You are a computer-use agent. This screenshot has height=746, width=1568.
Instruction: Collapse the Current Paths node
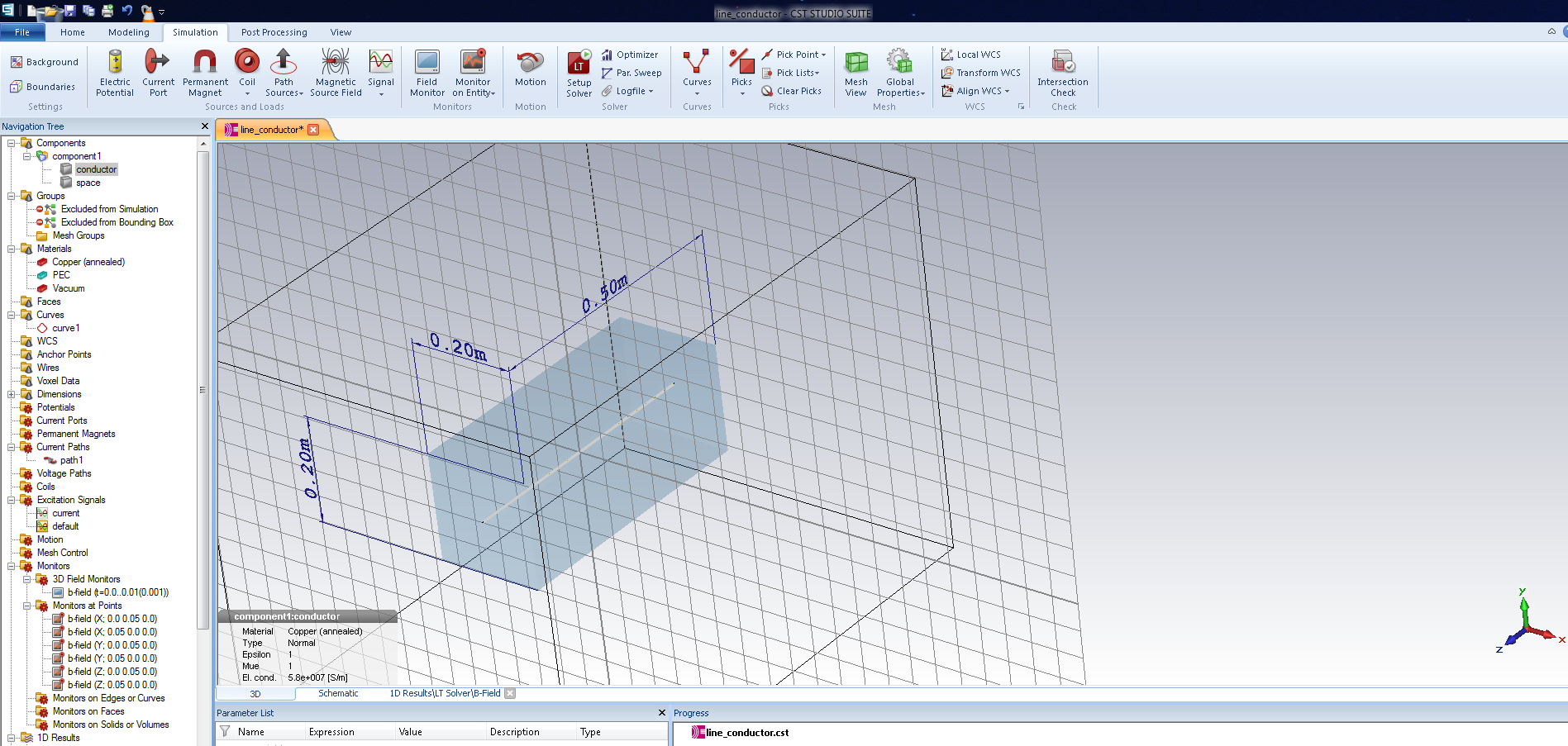12,447
